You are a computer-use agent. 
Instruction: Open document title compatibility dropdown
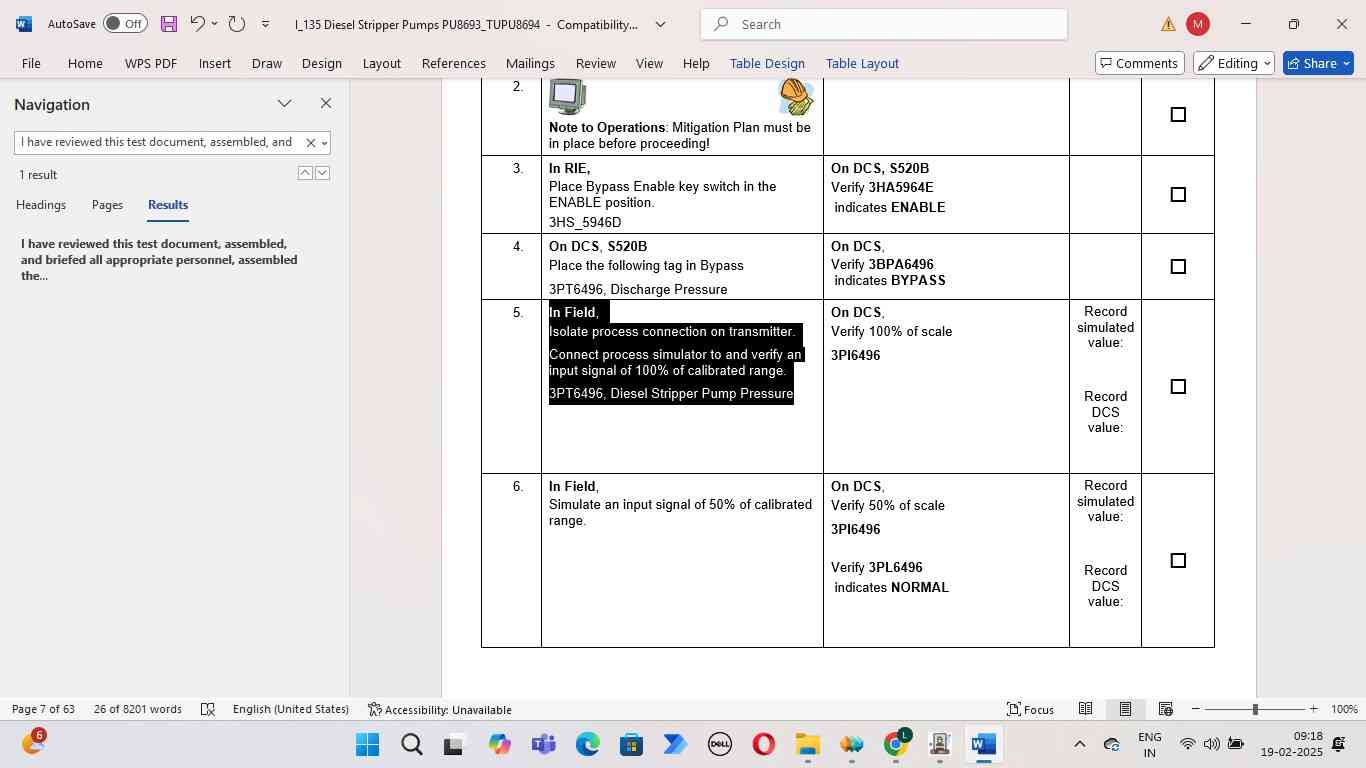(660, 24)
